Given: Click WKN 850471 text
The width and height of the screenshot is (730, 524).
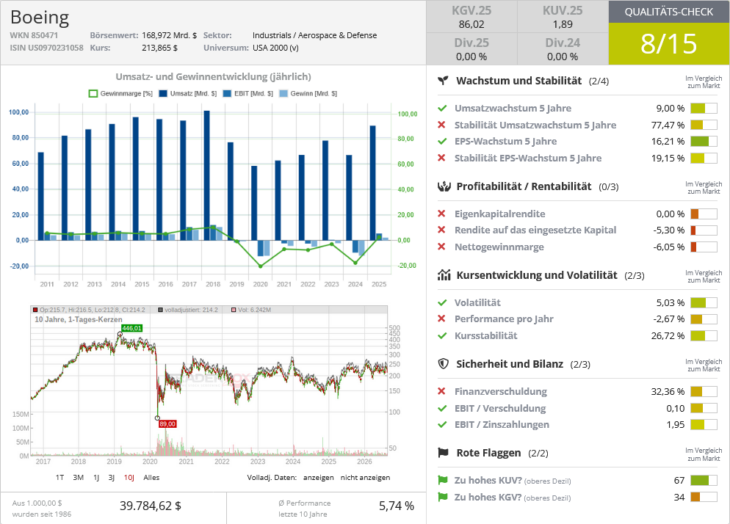Looking at the screenshot, I should coord(34,35).
